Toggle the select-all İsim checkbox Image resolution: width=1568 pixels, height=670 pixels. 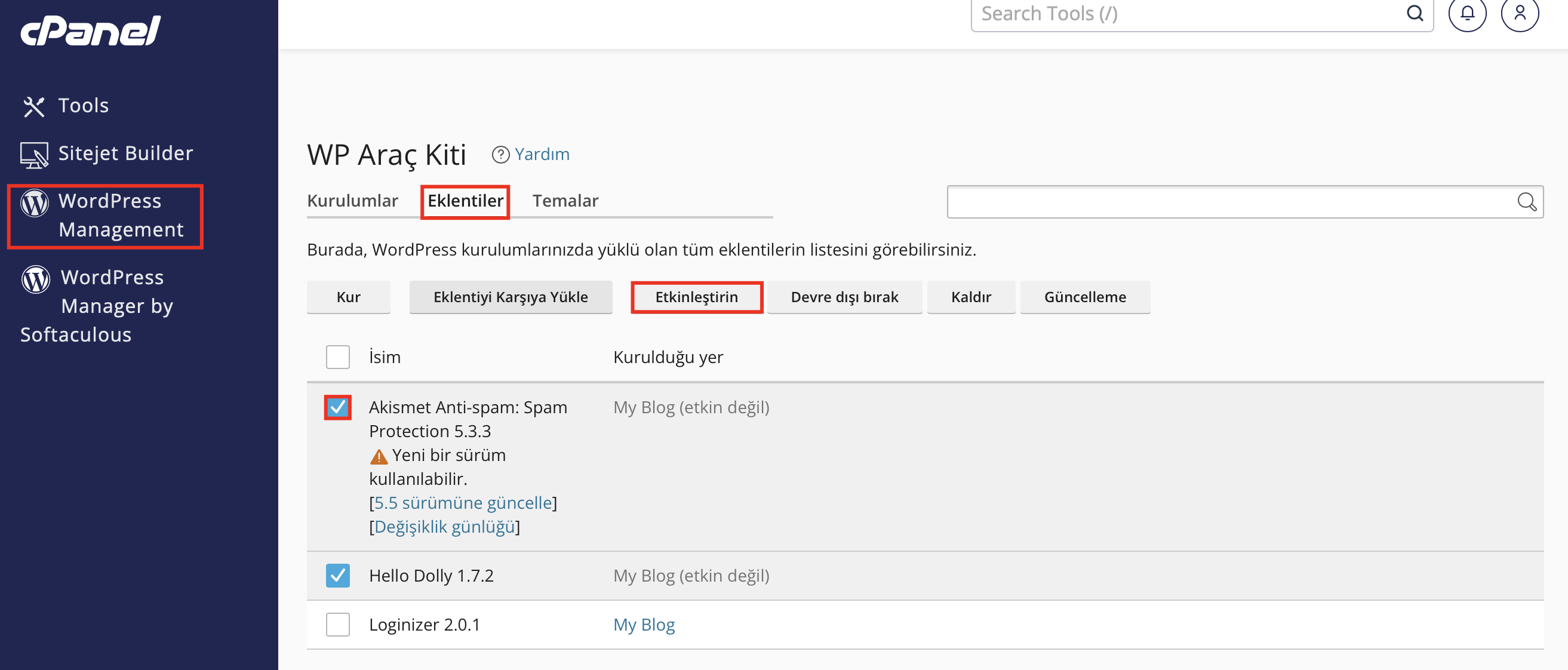tap(338, 357)
